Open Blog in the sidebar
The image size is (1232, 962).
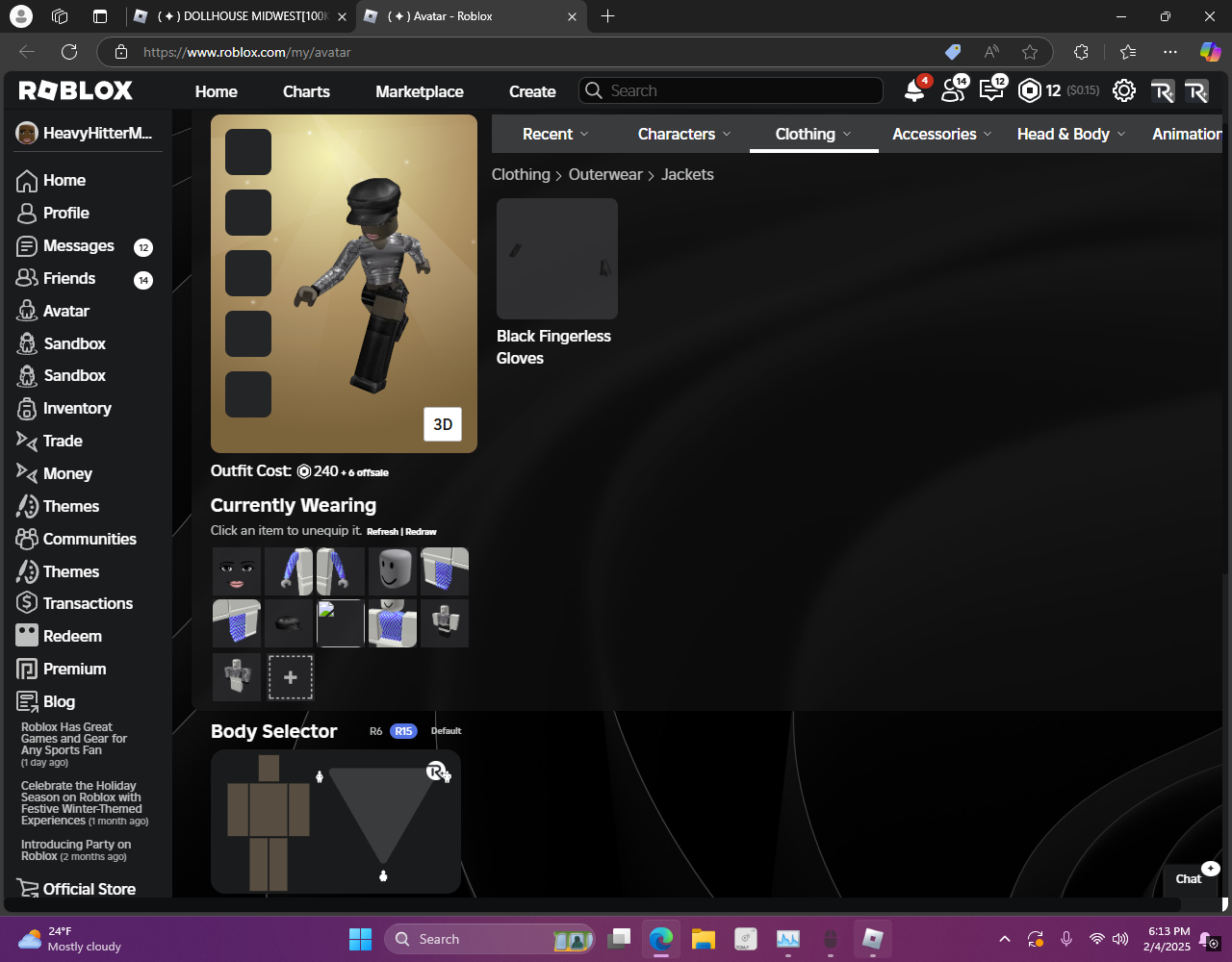pos(59,701)
